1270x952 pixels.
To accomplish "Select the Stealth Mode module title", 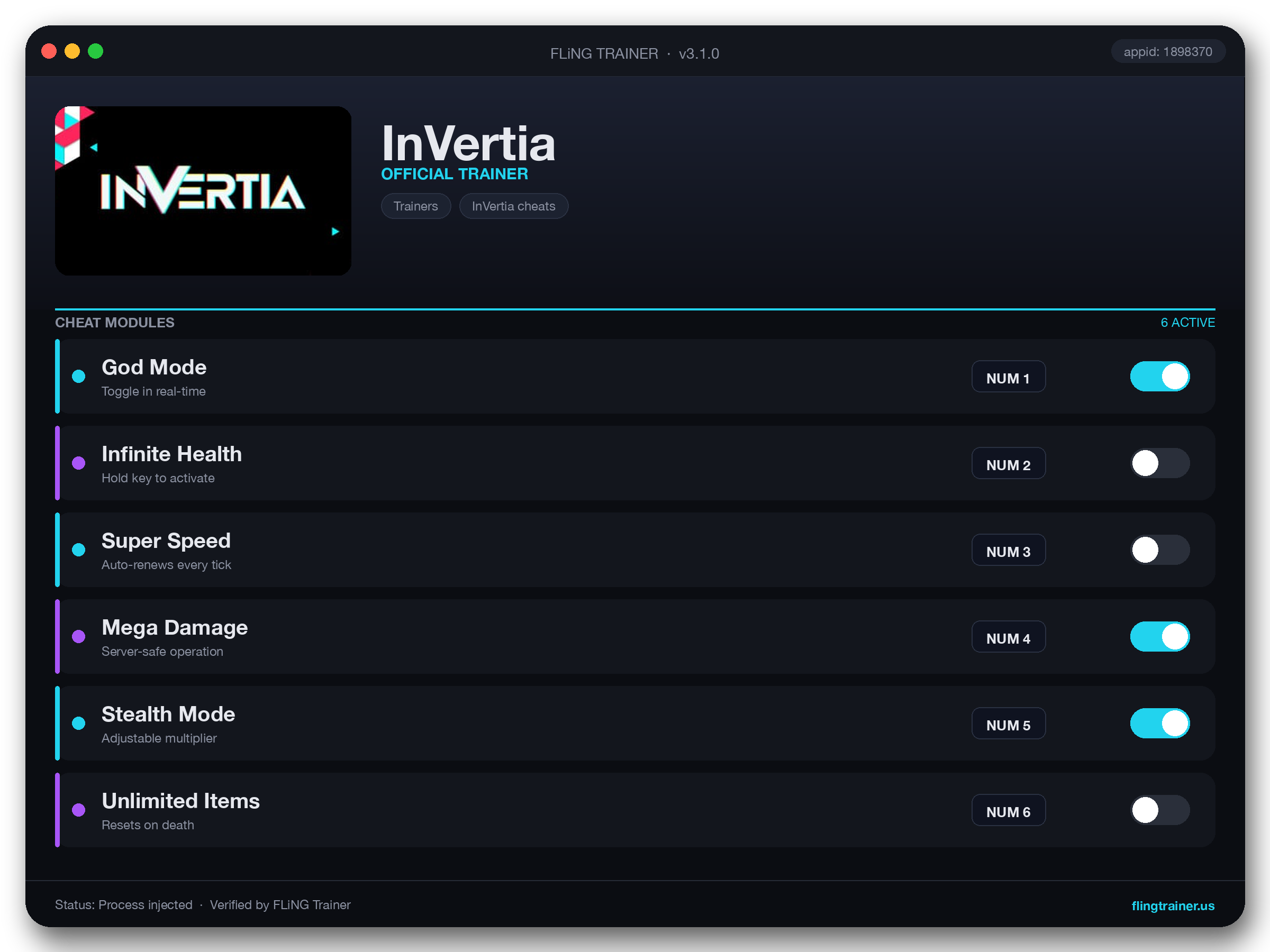I will [168, 714].
